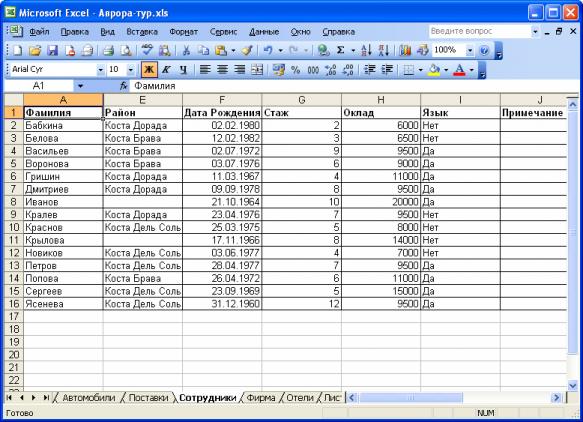Viewport: 583px width, 422px height.
Task: Align text left
Action: coord(205,70)
